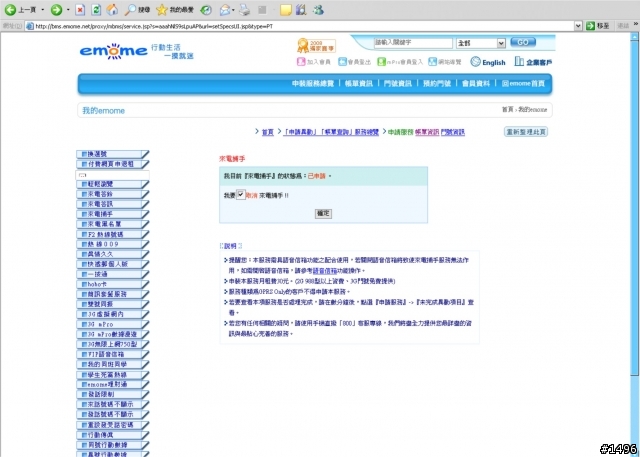Select 熱線009 in sidebar menu

click(x=113, y=244)
